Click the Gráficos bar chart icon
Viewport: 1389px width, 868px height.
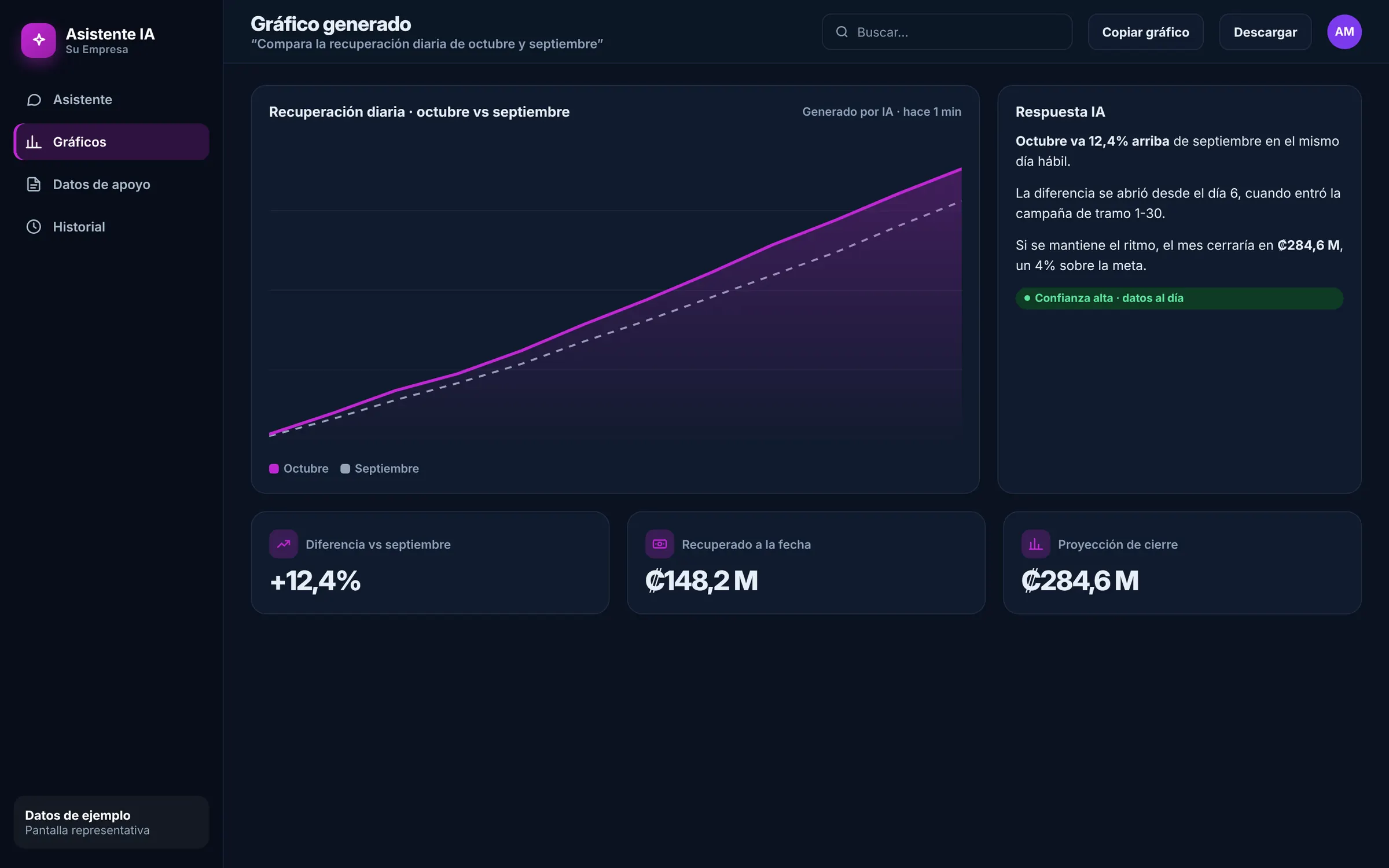pos(34,142)
